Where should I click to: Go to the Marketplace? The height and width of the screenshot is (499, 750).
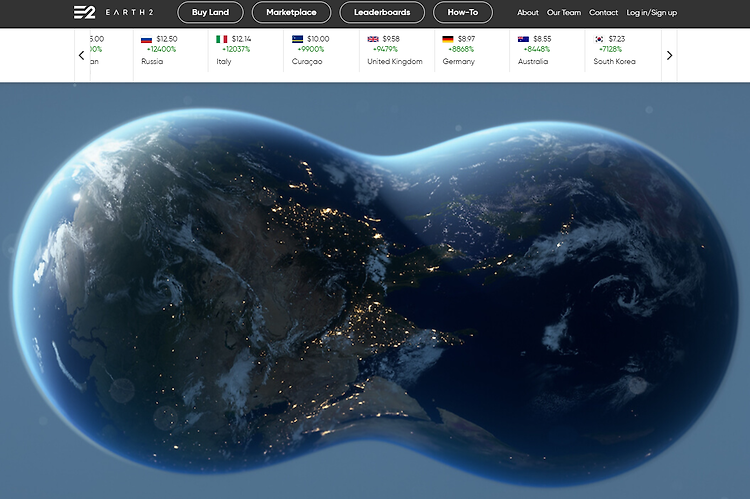(x=291, y=12)
